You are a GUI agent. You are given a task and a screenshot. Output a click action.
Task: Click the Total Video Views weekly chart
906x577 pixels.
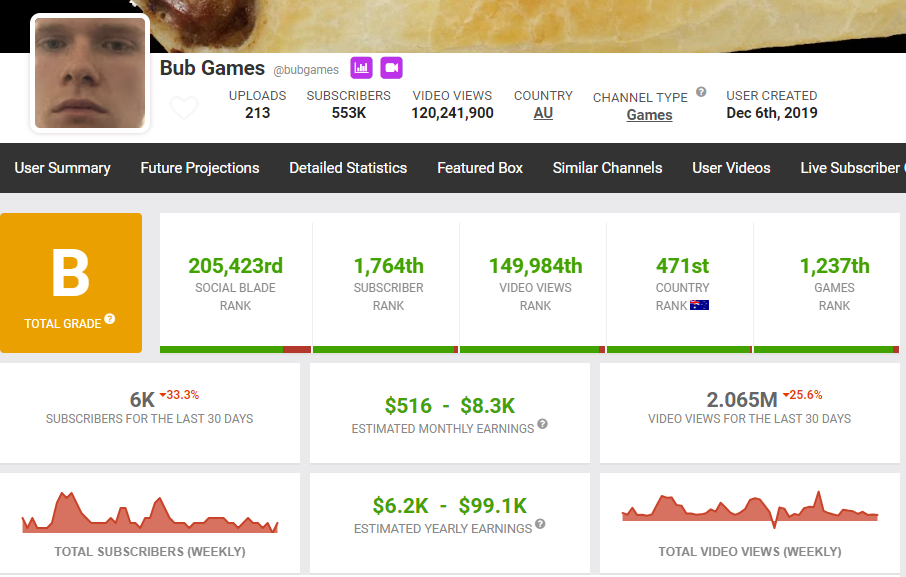tap(750, 509)
